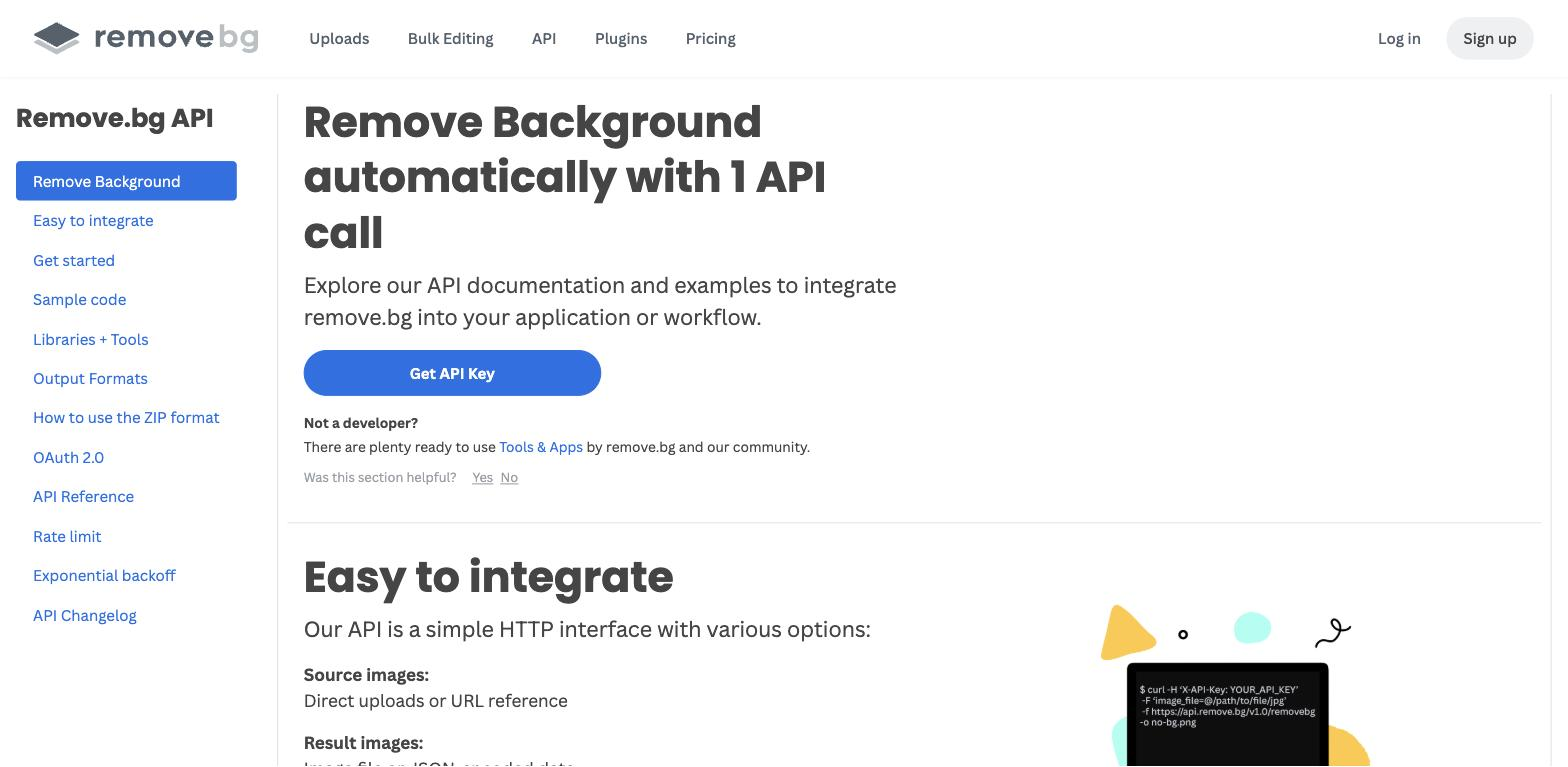Go to OAuth 2.0 sidebar section

(x=68, y=457)
